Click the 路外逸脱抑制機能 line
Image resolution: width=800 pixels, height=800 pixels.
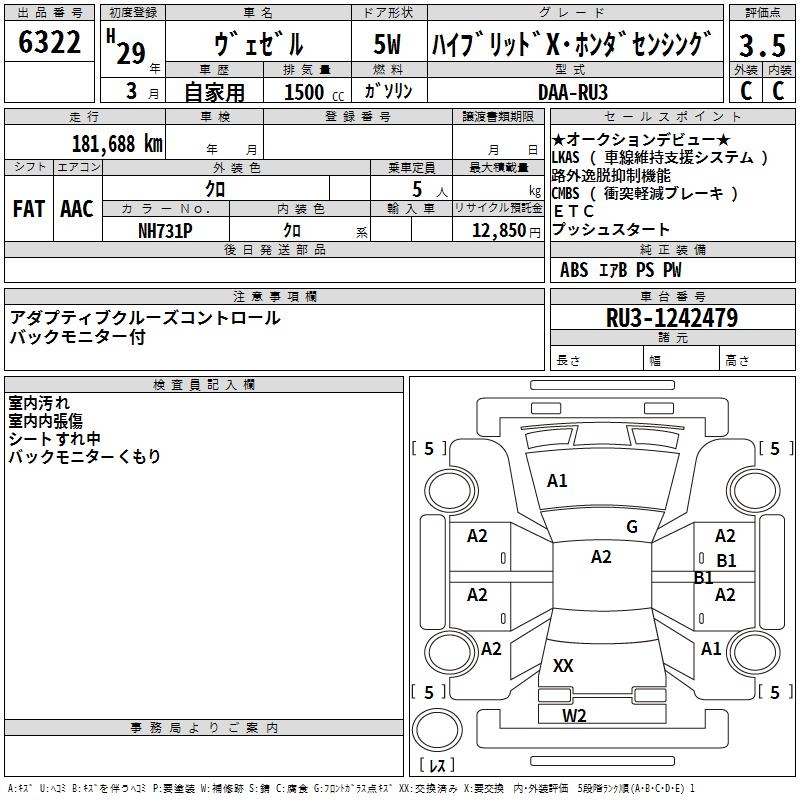[611, 176]
